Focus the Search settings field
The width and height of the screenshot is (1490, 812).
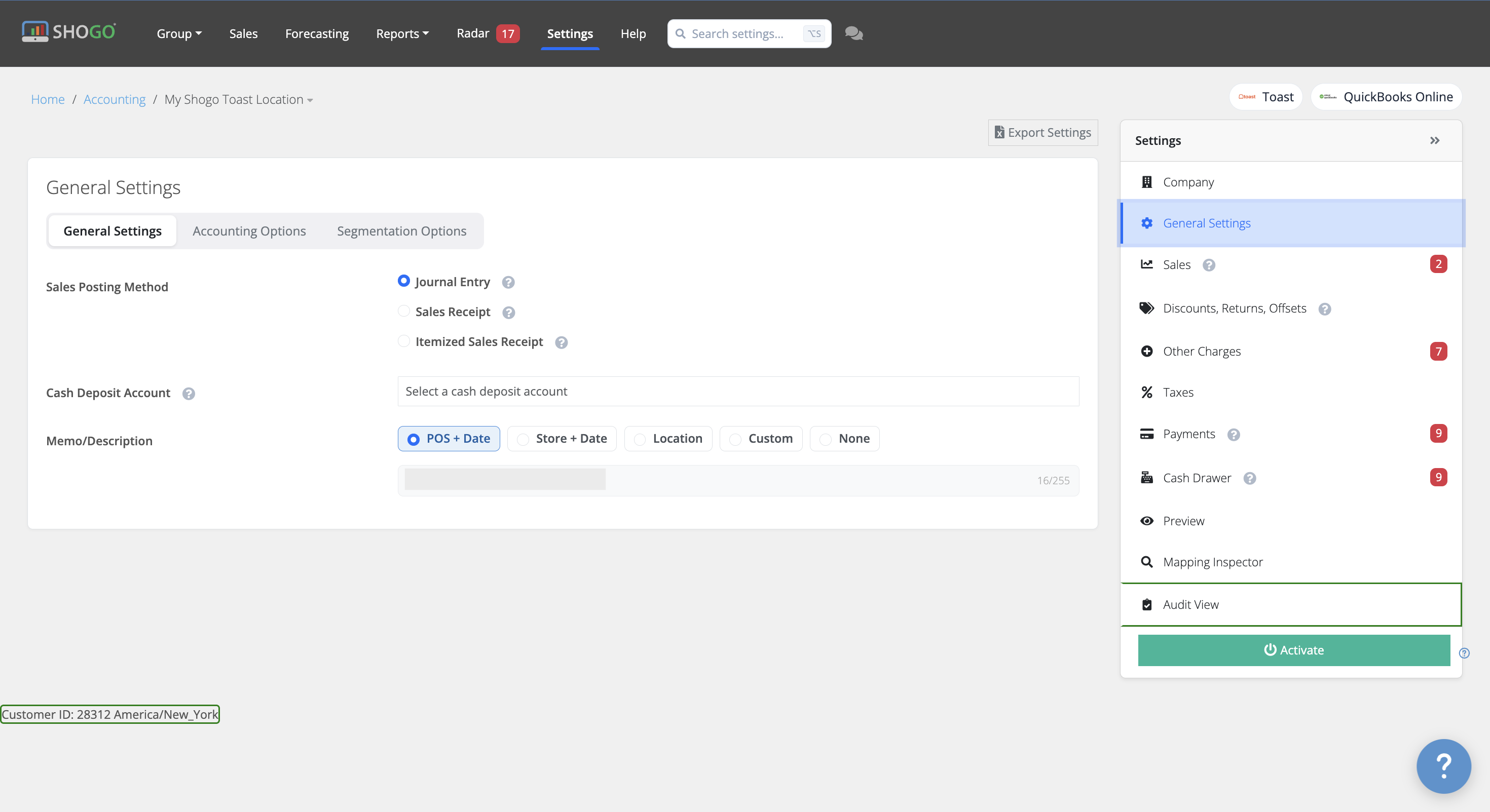point(749,33)
